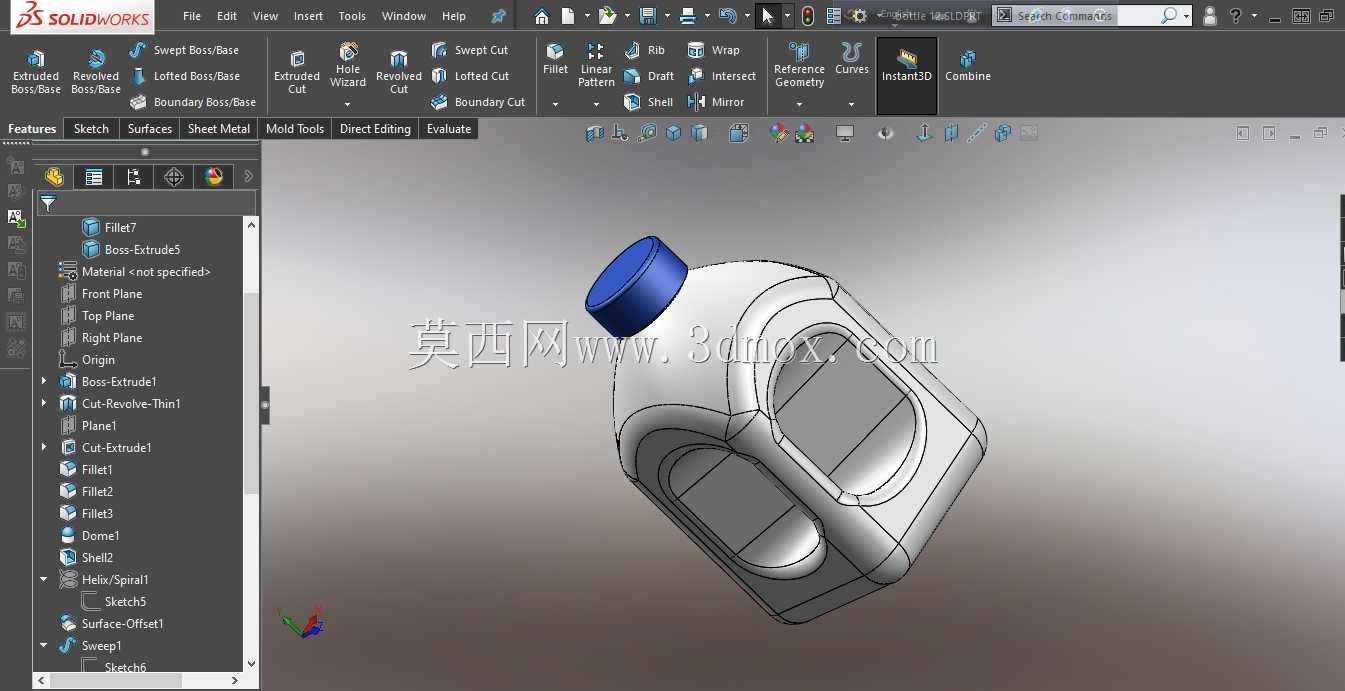Image resolution: width=1345 pixels, height=691 pixels.
Task: Expand the Boss-Extrude1 feature node
Action: tap(44, 381)
